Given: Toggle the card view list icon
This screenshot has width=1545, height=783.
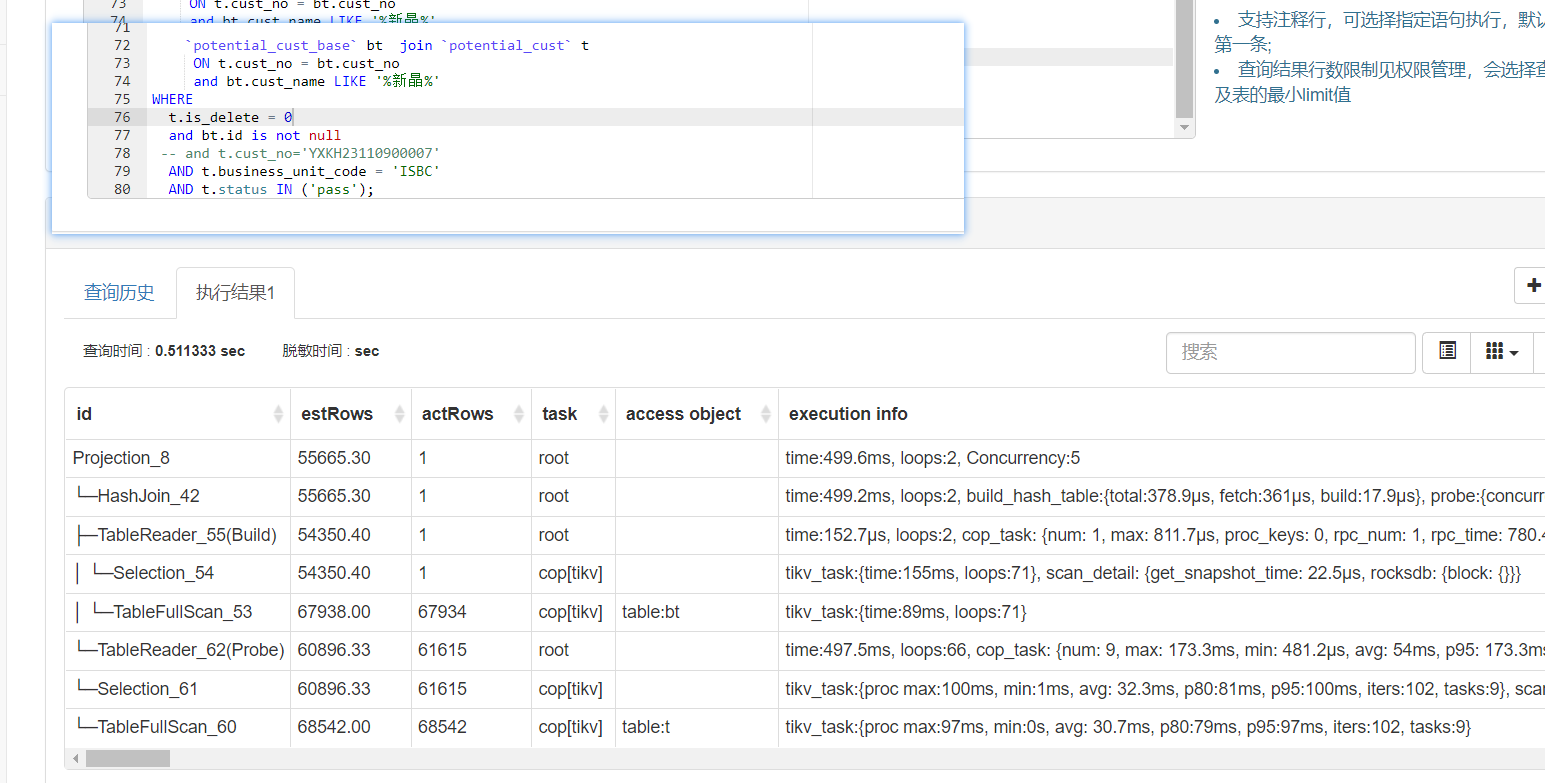Looking at the screenshot, I should [x=1447, y=352].
